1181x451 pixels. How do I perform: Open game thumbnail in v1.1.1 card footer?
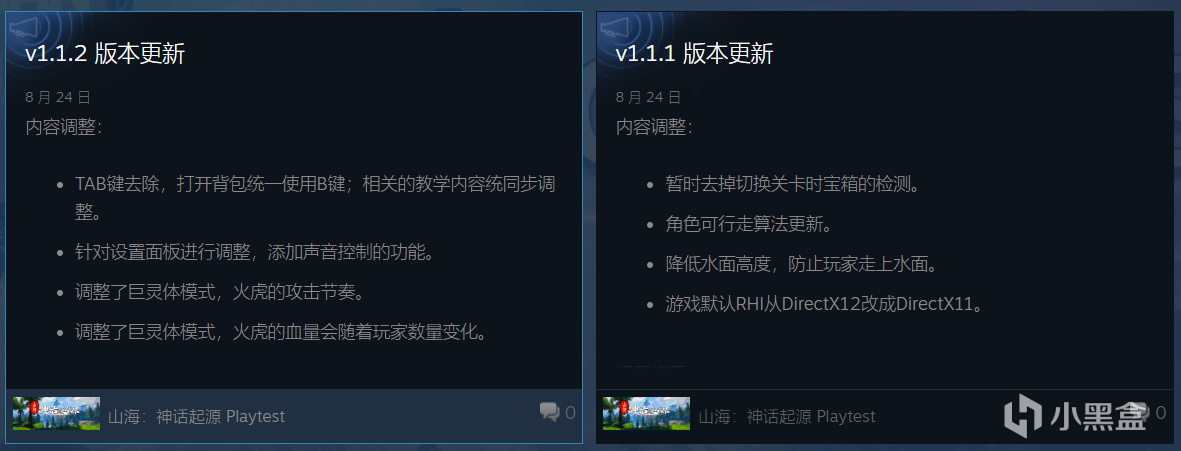coord(646,413)
